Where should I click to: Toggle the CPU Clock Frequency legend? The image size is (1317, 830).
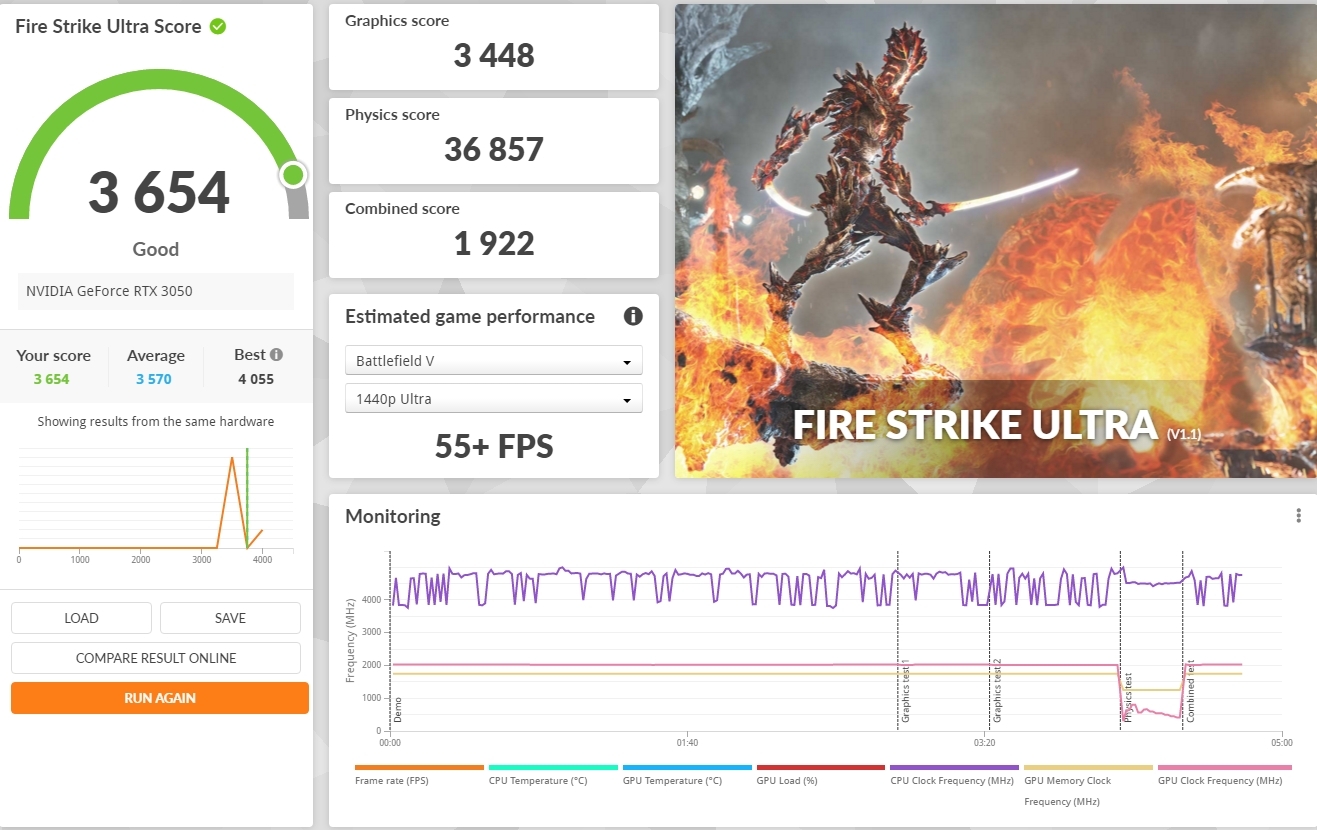954,775
